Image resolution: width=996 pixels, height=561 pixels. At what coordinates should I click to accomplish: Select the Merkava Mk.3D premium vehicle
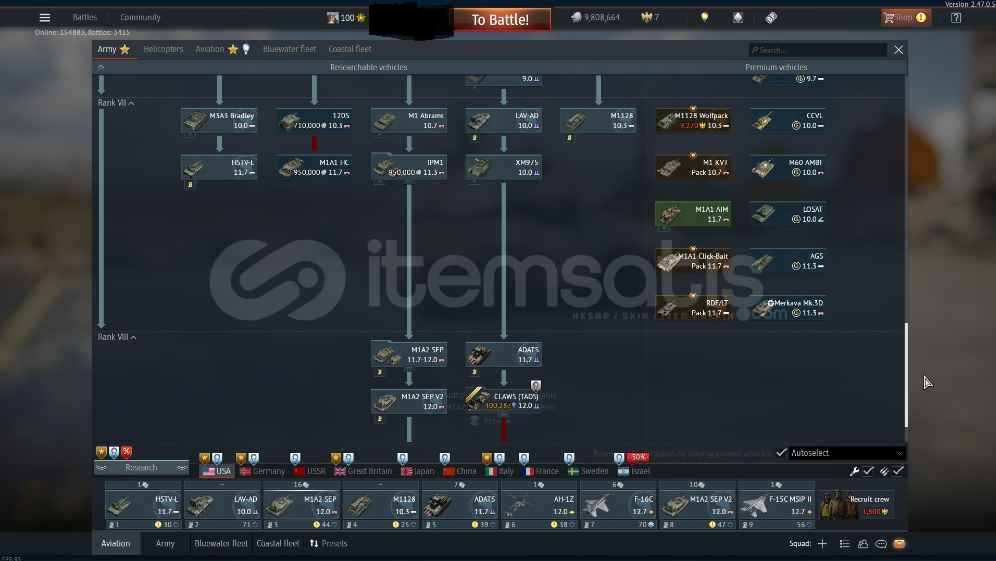coord(788,308)
